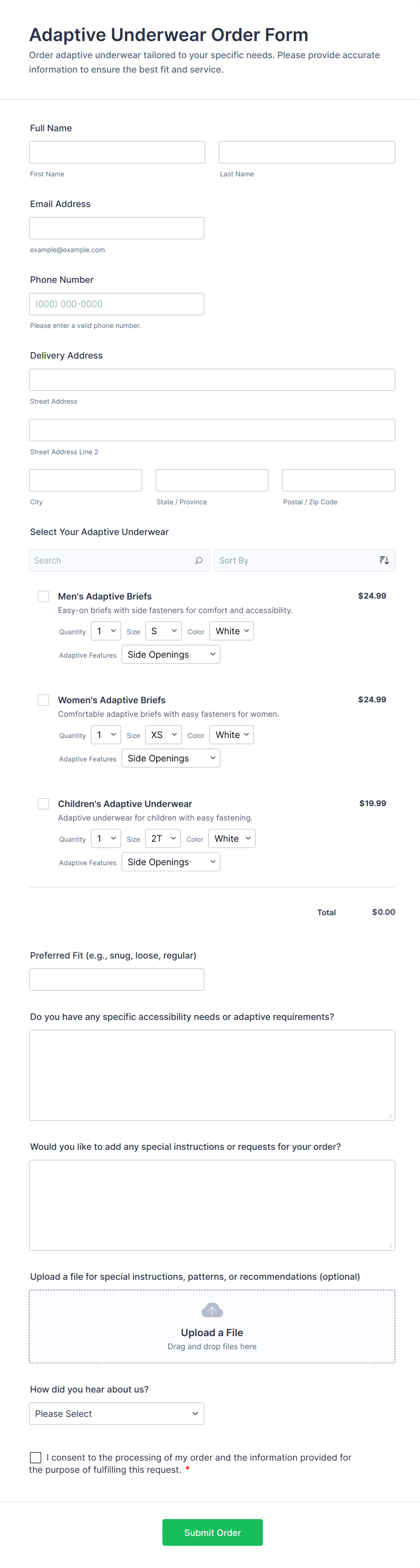Open Men's briefs Quantity dropdown

(106, 631)
